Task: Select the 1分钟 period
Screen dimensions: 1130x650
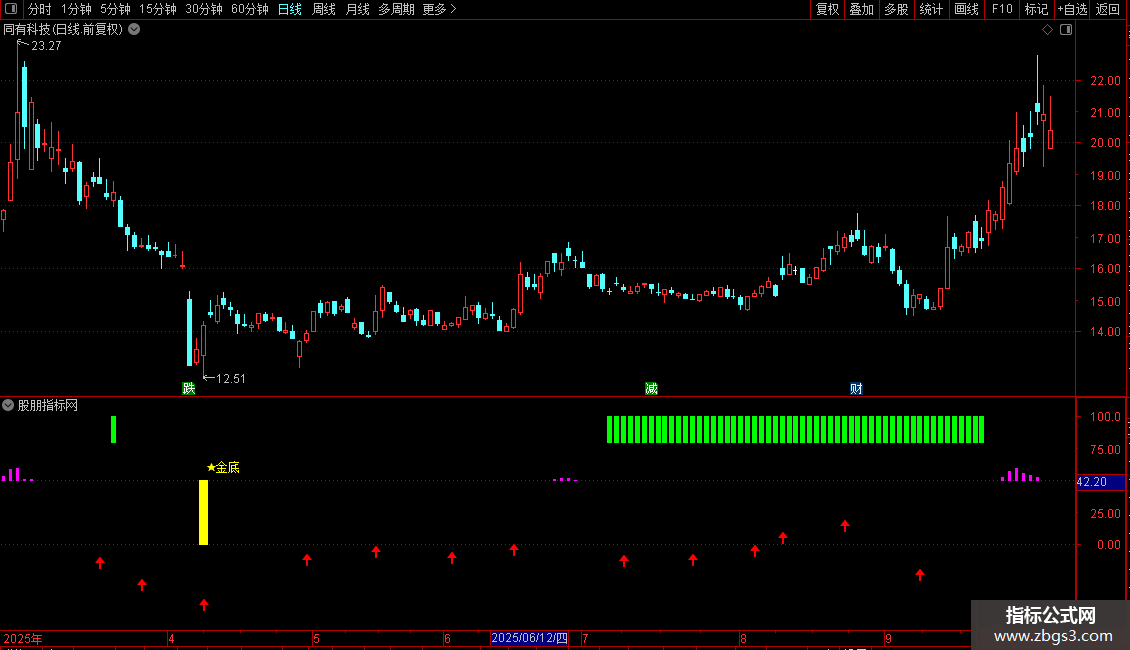Action: click(x=76, y=9)
